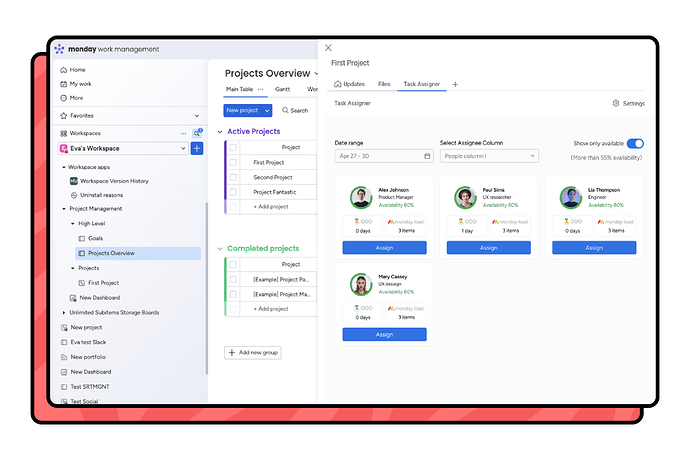
Task: Collapse Project Management folder
Action: tap(64, 209)
